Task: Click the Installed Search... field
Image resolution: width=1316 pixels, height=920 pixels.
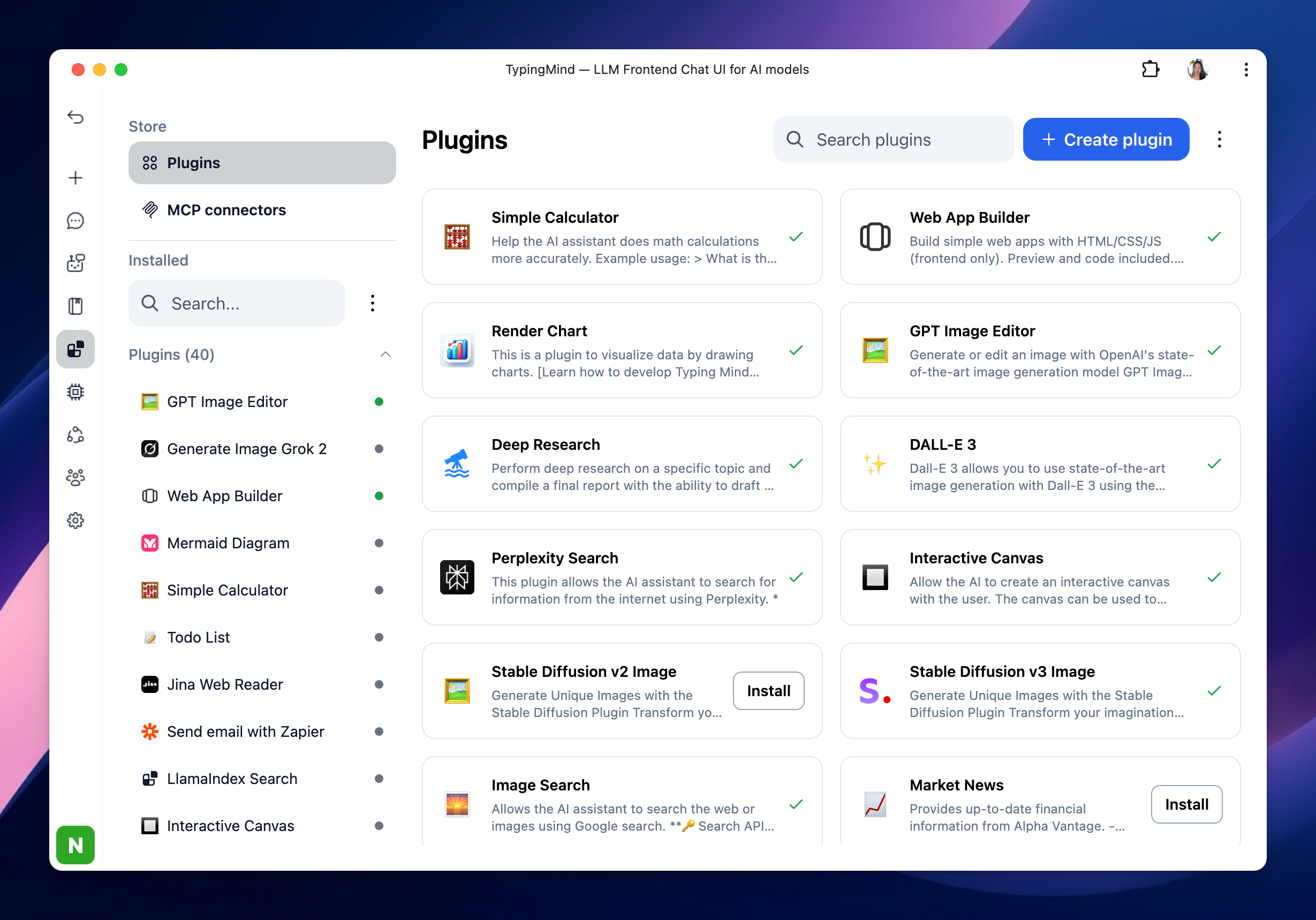Action: (x=236, y=303)
